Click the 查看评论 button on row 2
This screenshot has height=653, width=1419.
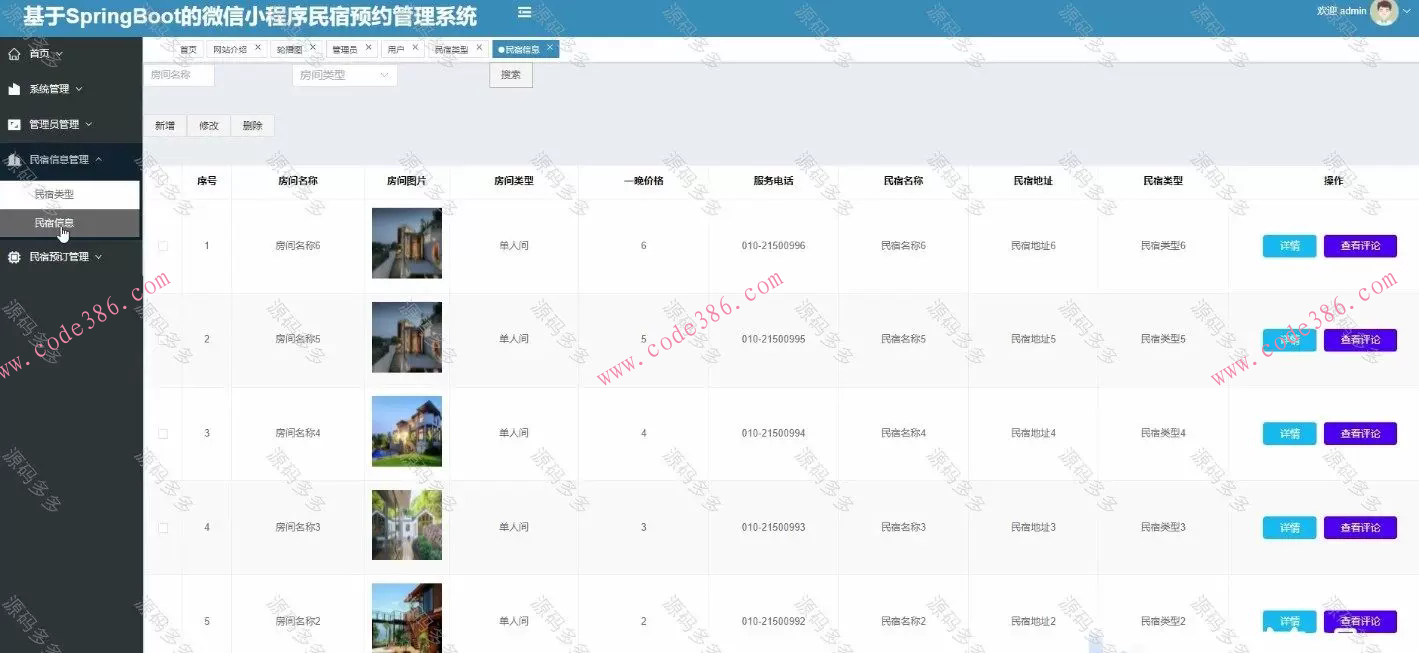(1360, 338)
